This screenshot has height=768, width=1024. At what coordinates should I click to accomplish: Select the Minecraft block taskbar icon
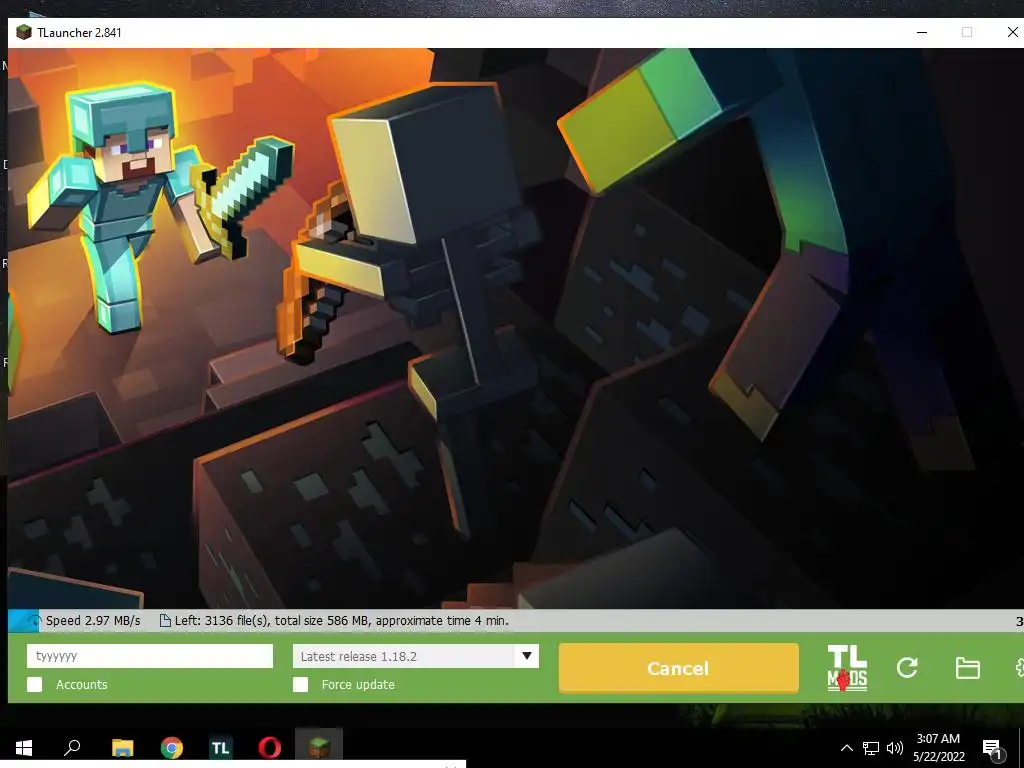319,746
